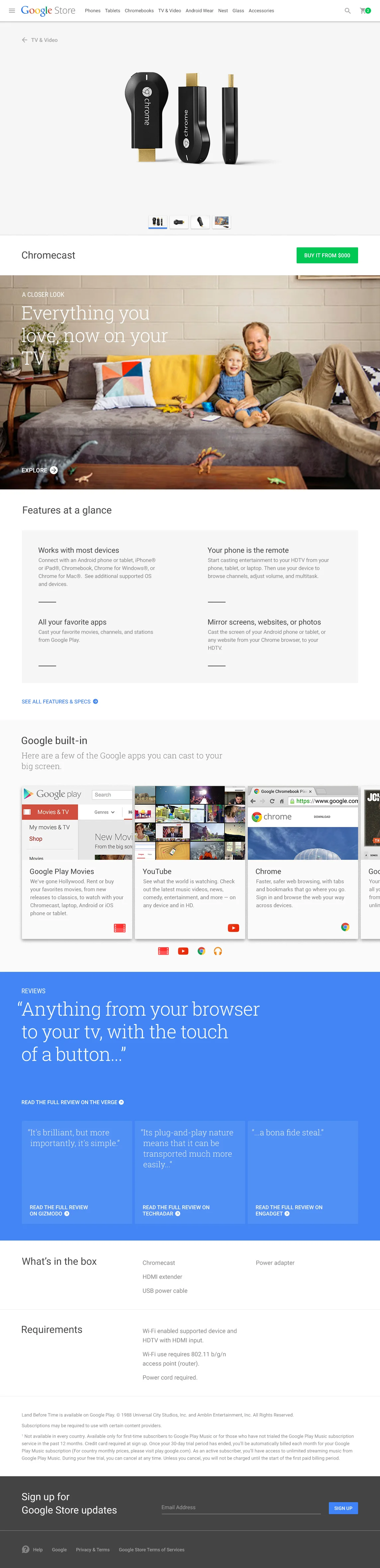Open the search magnifier icon
The width and height of the screenshot is (380, 1568).
pos(348,10)
